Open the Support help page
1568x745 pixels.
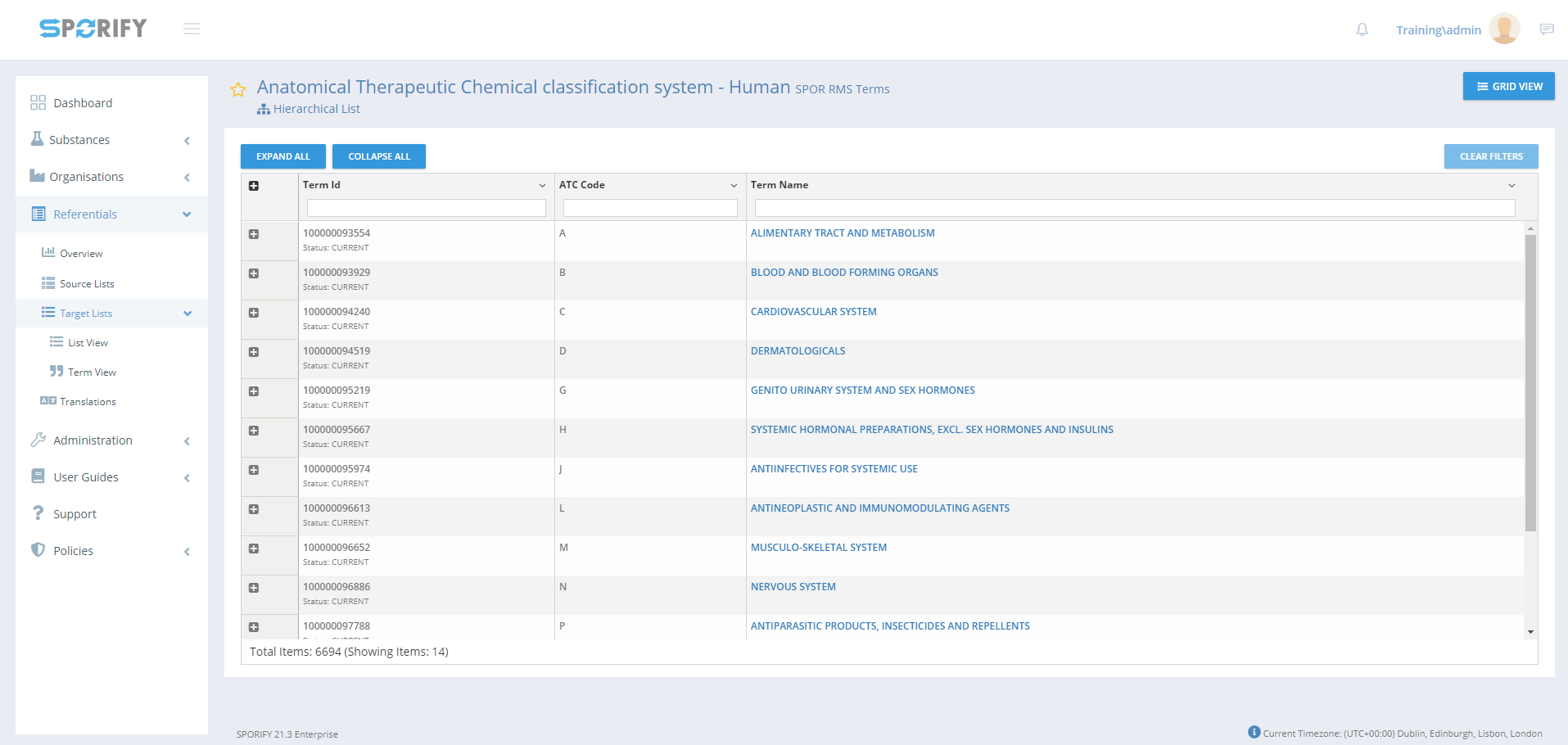click(75, 514)
